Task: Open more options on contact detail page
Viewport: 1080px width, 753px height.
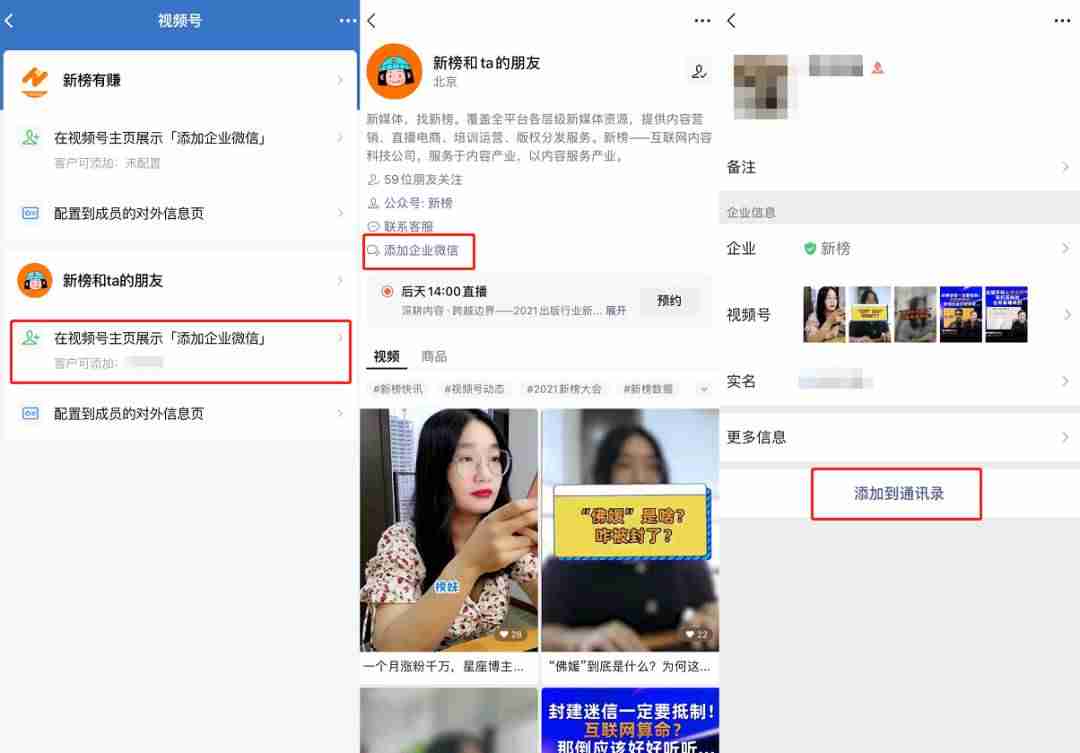Action: tap(1061, 21)
